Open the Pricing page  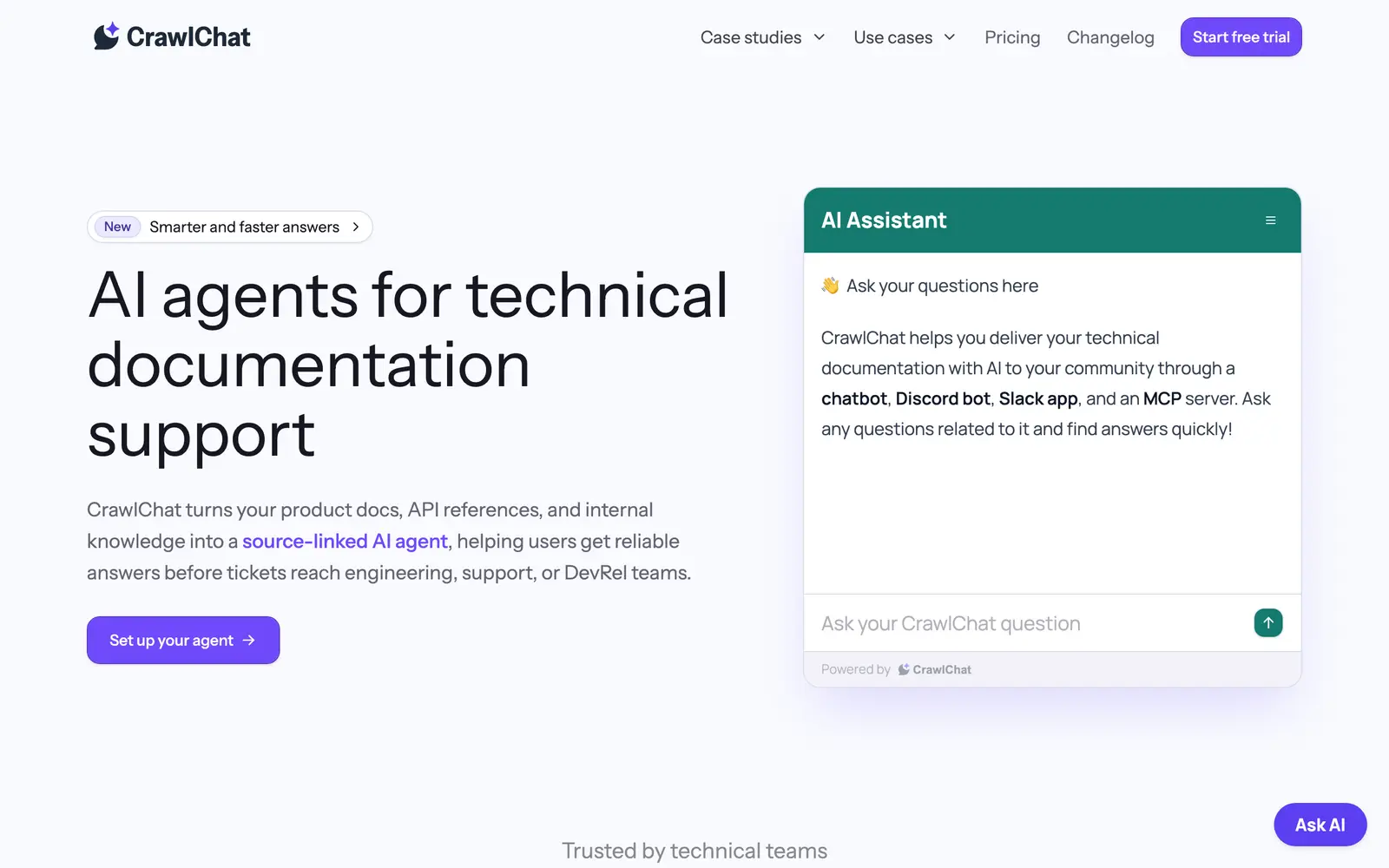click(x=1012, y=37)
